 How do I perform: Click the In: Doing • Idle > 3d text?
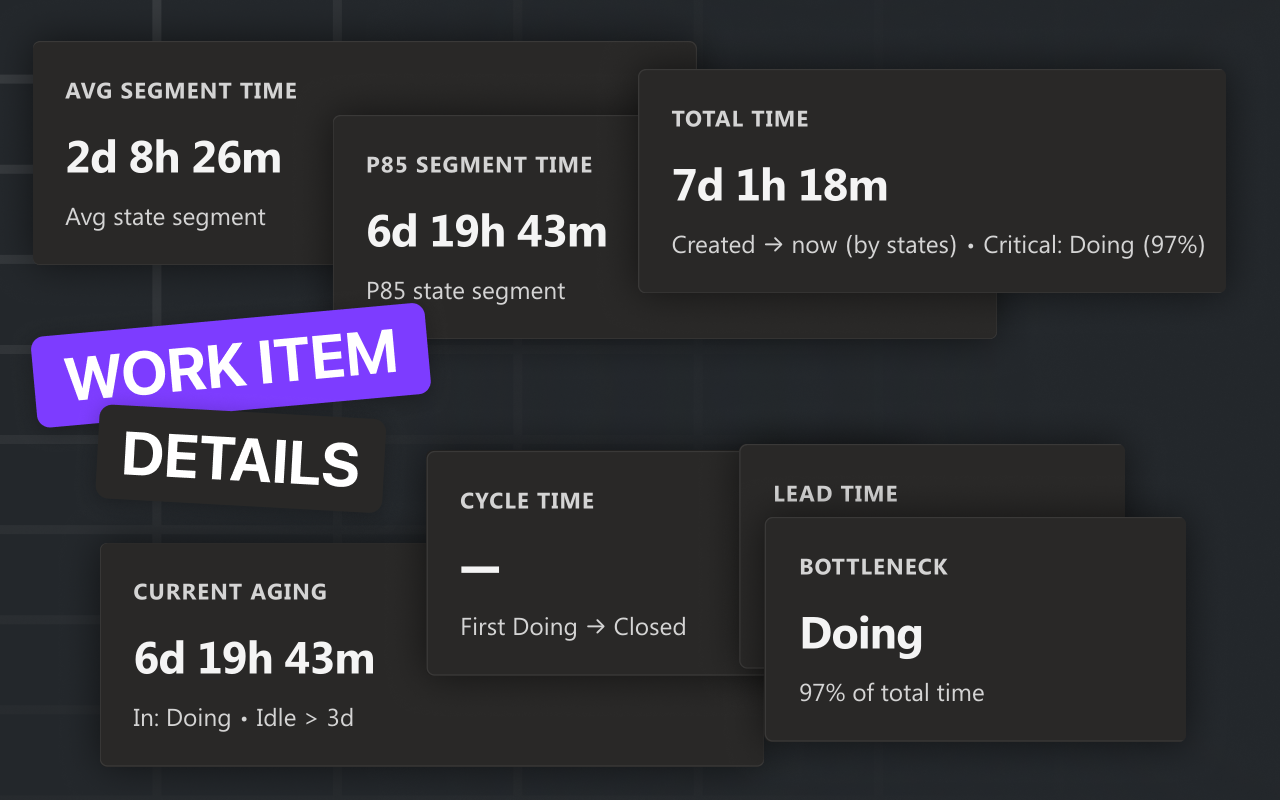point(243,718)
